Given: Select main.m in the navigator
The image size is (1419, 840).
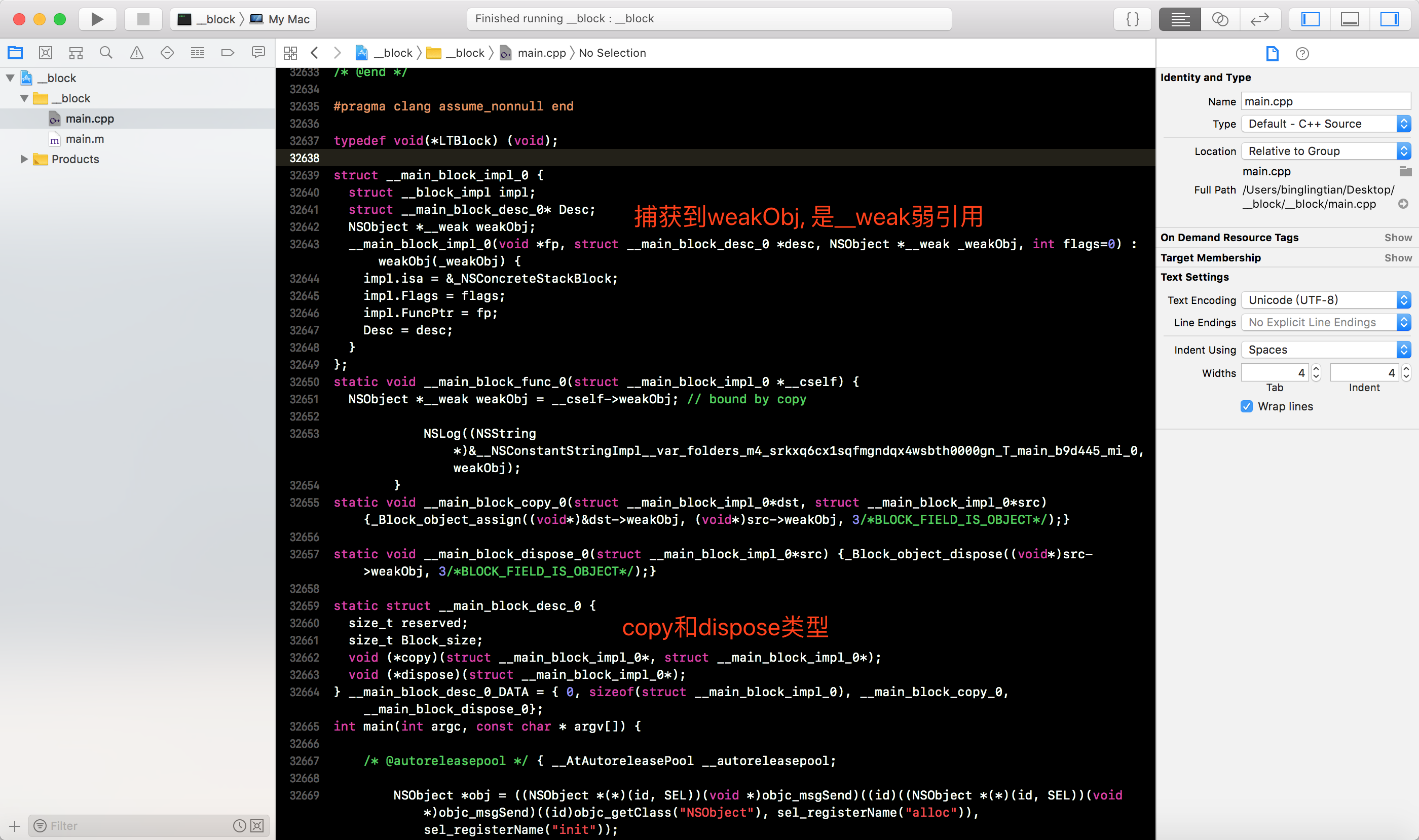Looking at the screenshot, I should pyautogui.click(x=84, y=139).
